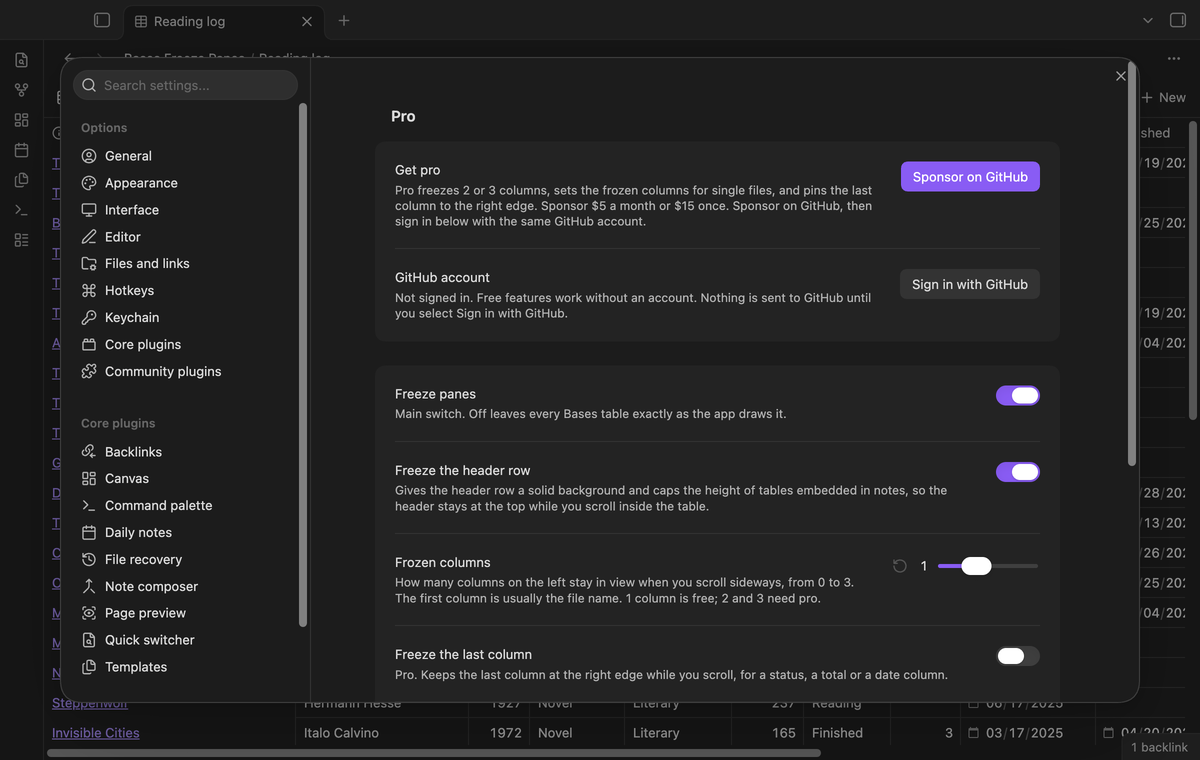The width and height of the screenshot is (1200, 760).
Task: Click Sponsor on GitHub button
Action: 970,177
